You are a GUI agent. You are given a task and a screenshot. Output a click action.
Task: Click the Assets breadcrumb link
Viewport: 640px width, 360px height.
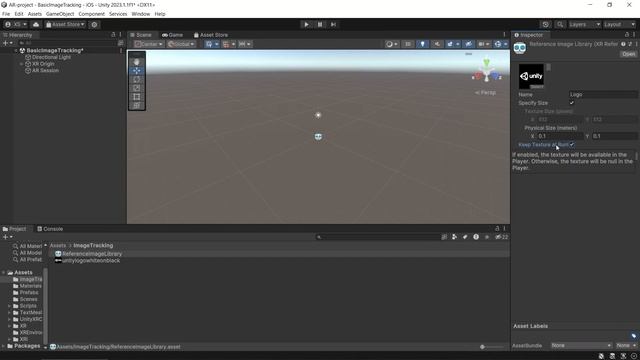coord(58,245)
